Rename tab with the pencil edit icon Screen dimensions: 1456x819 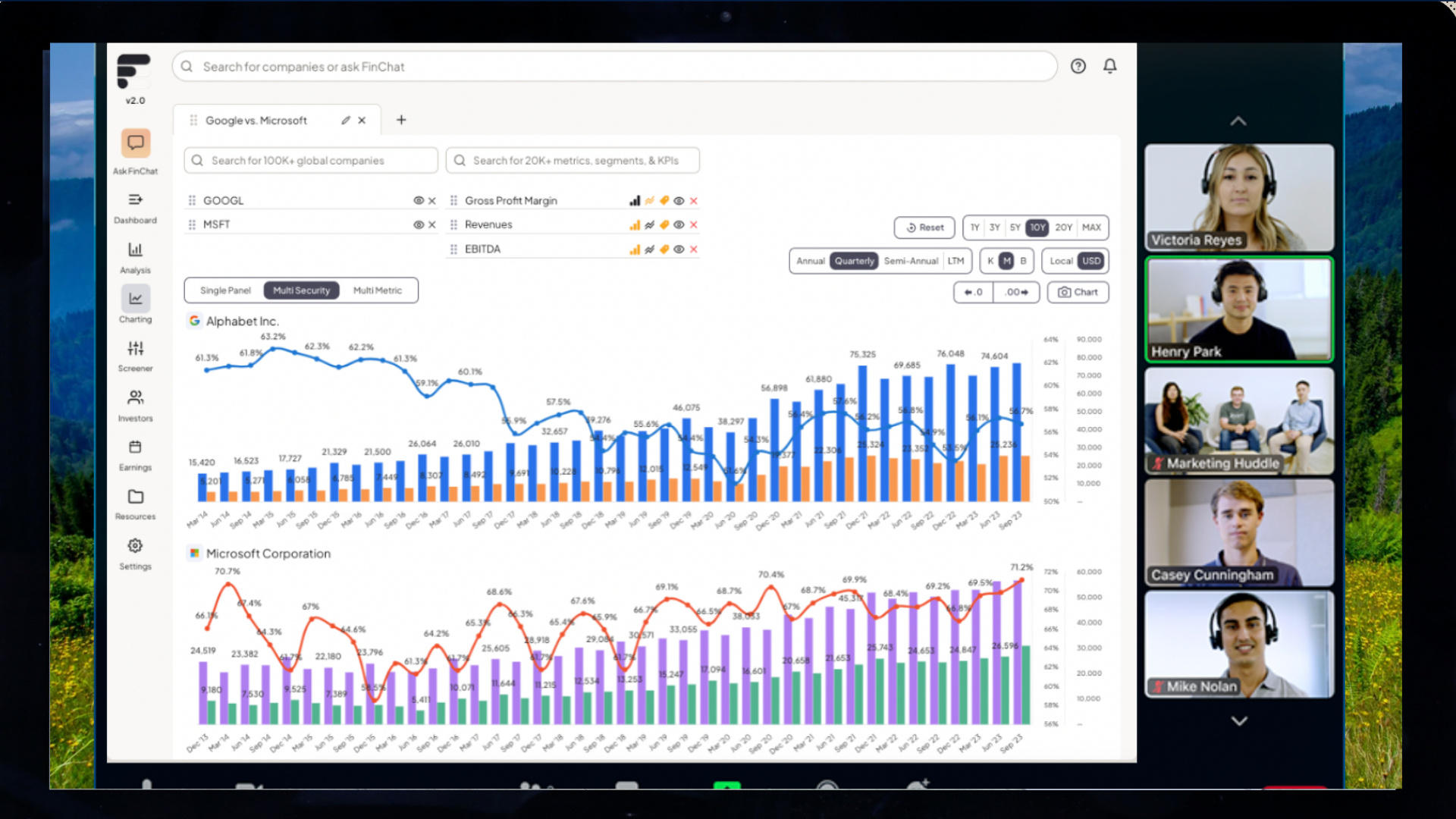346,121
